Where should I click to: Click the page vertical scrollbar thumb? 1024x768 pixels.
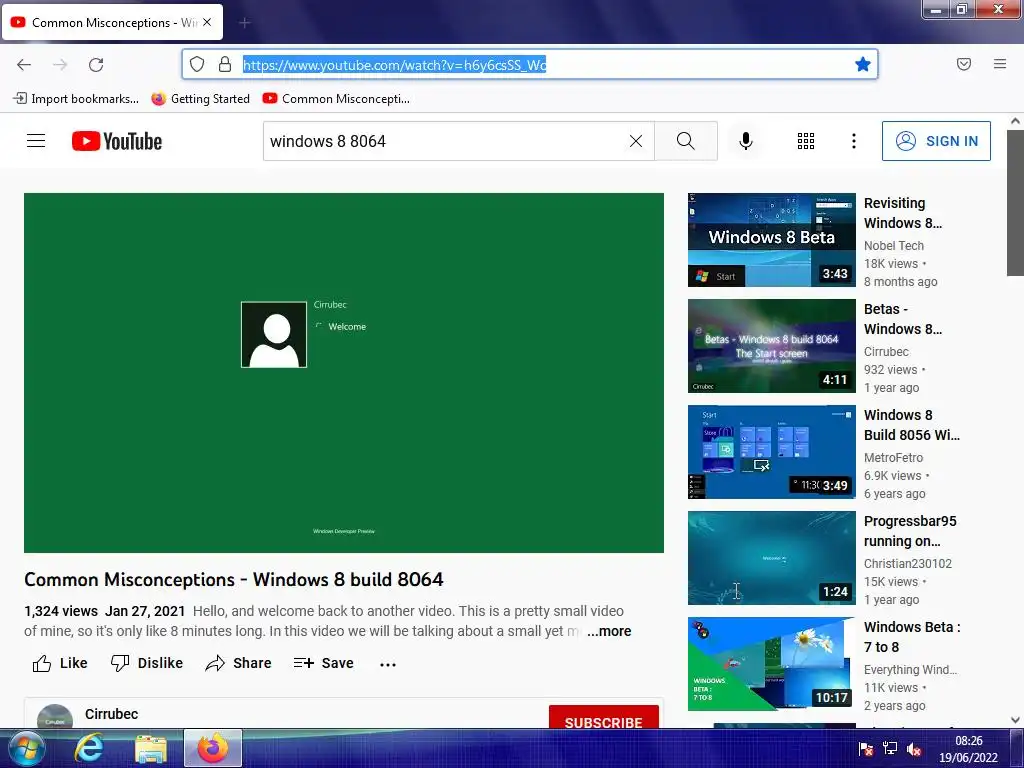pyautogui.click(x=1015, y=202)
